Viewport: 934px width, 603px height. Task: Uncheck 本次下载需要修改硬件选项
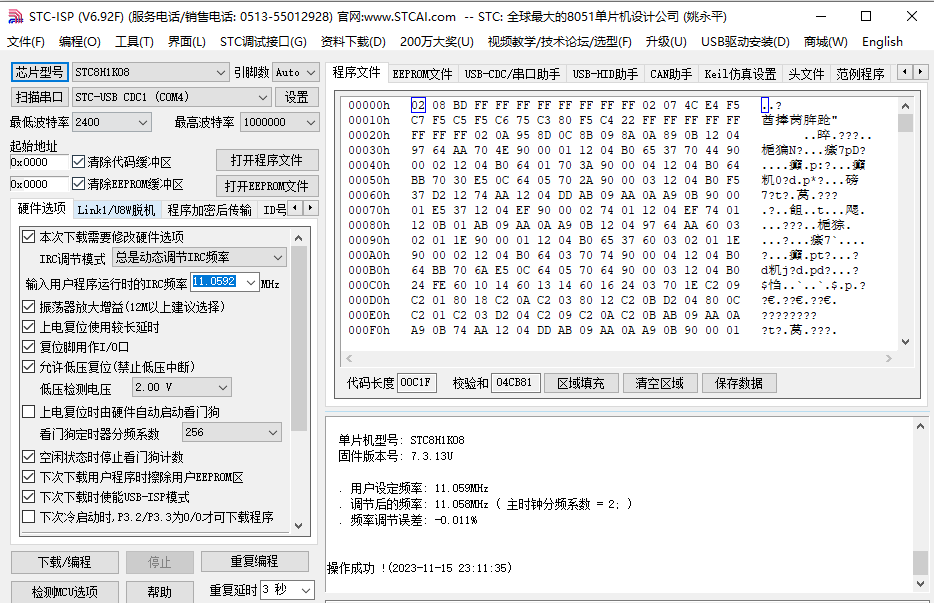click(x=28, y=237)
